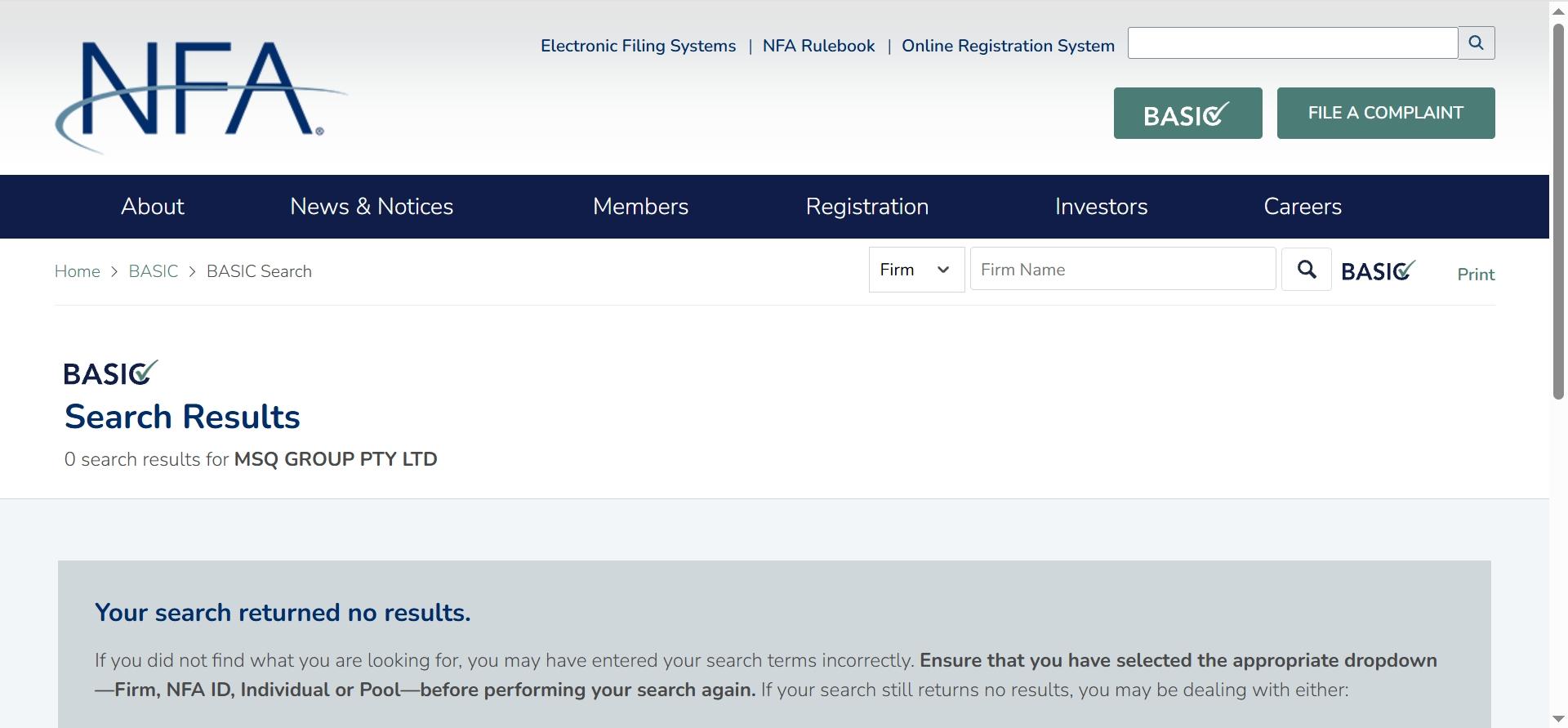The image size is (1568, 728).
Task: Click the green BASIC header button
Action: tap(1187, 113)
